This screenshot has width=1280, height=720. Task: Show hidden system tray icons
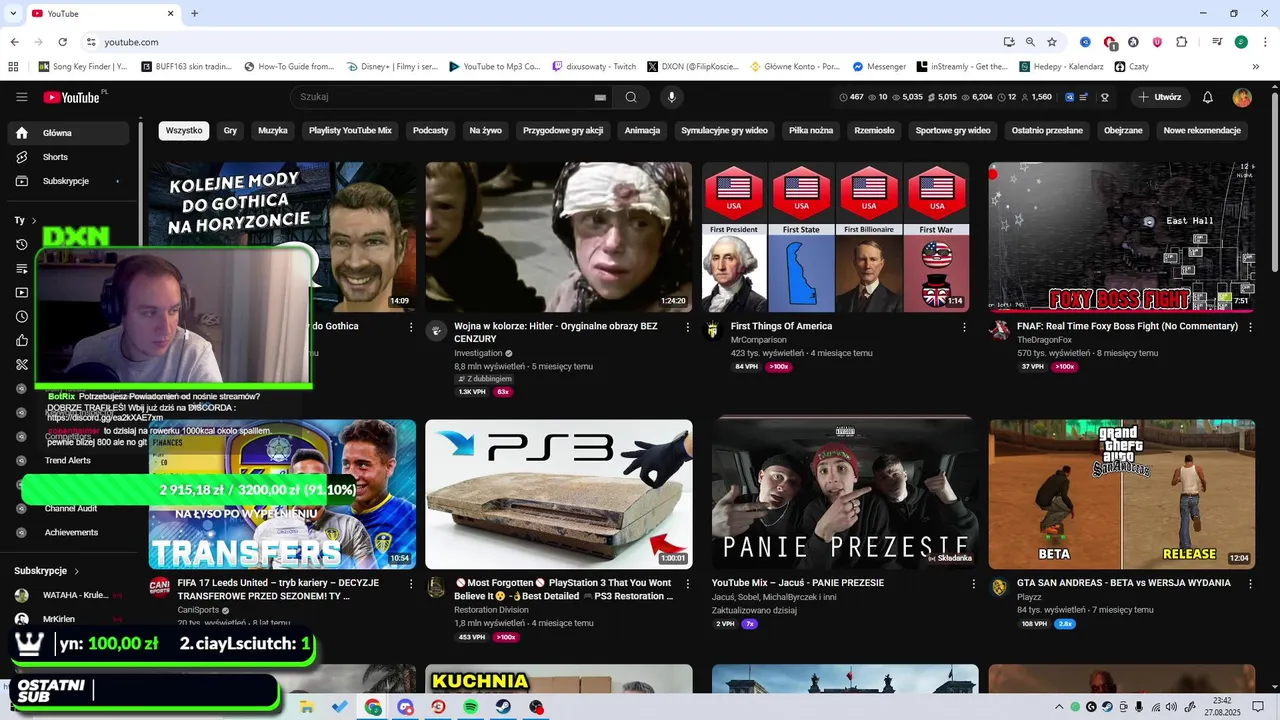pyautogui.click(x=1059, y=707)
